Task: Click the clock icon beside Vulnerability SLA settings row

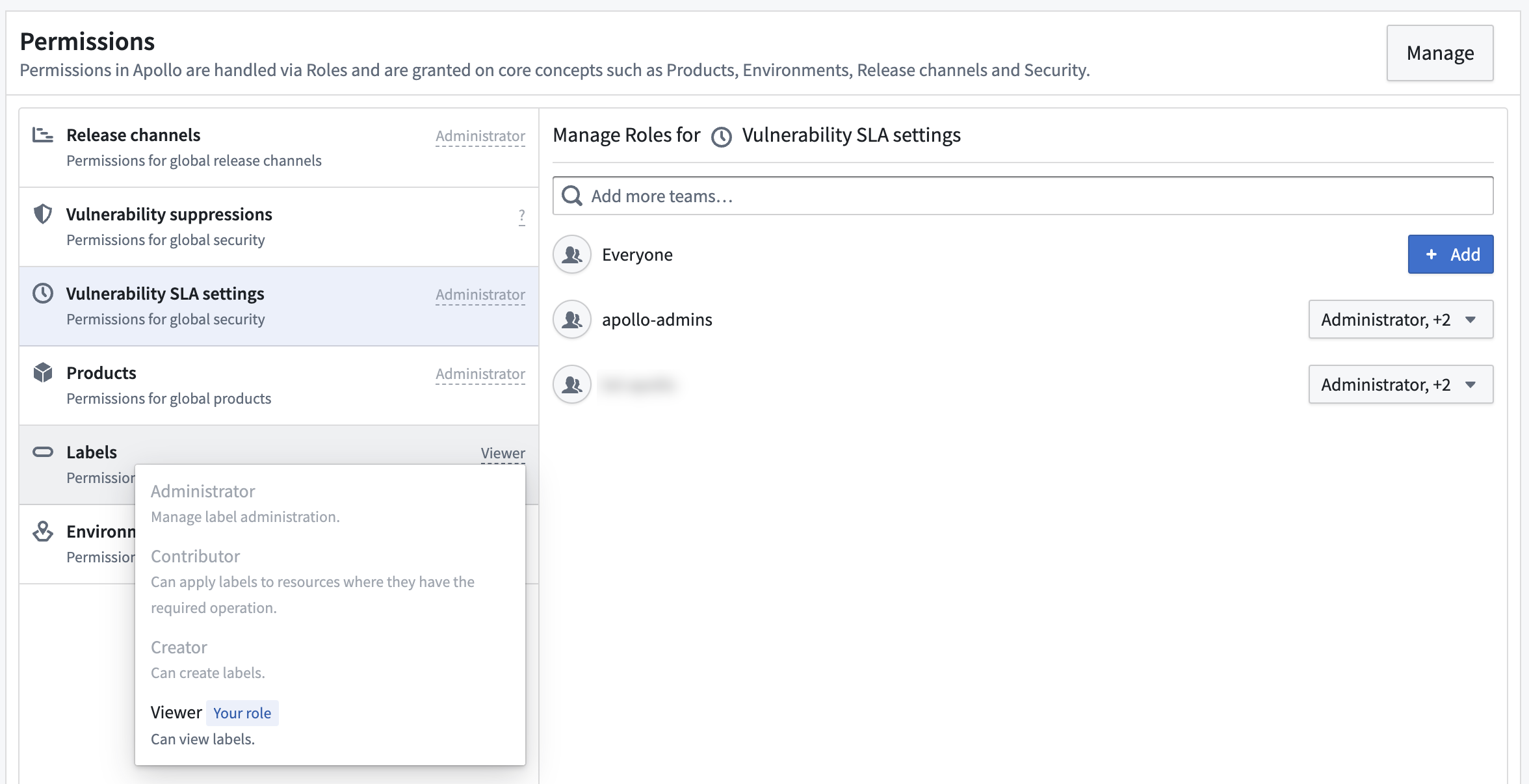Action: [x=43, y=293]
